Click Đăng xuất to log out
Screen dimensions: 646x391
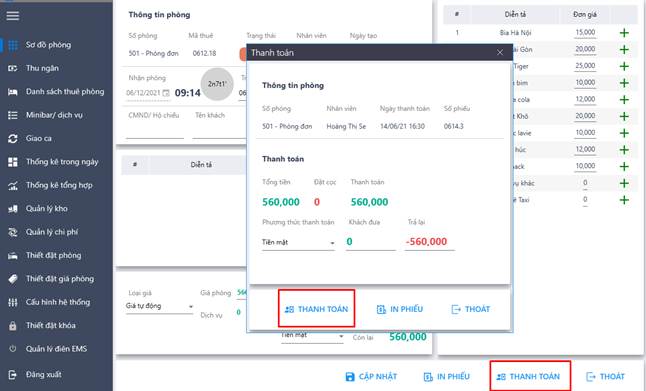point(43,375)
